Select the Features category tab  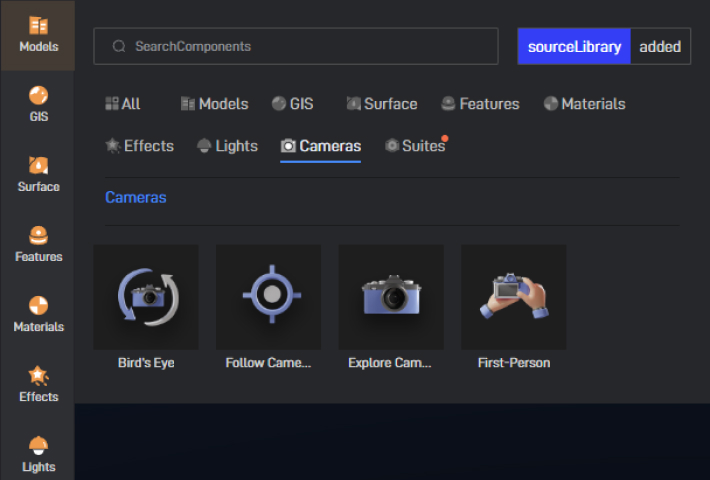coord(480,104)
